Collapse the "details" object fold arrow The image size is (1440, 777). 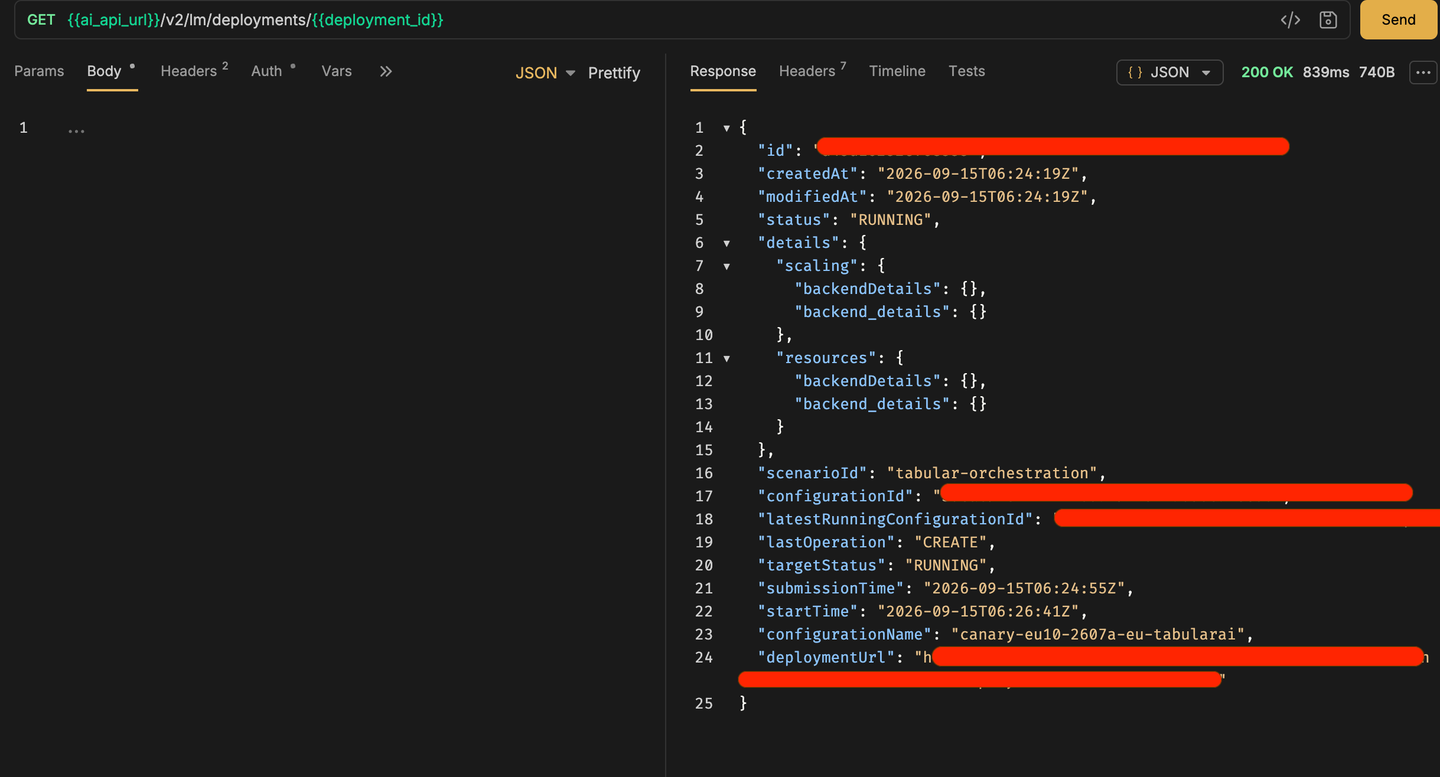click(727, 243)
